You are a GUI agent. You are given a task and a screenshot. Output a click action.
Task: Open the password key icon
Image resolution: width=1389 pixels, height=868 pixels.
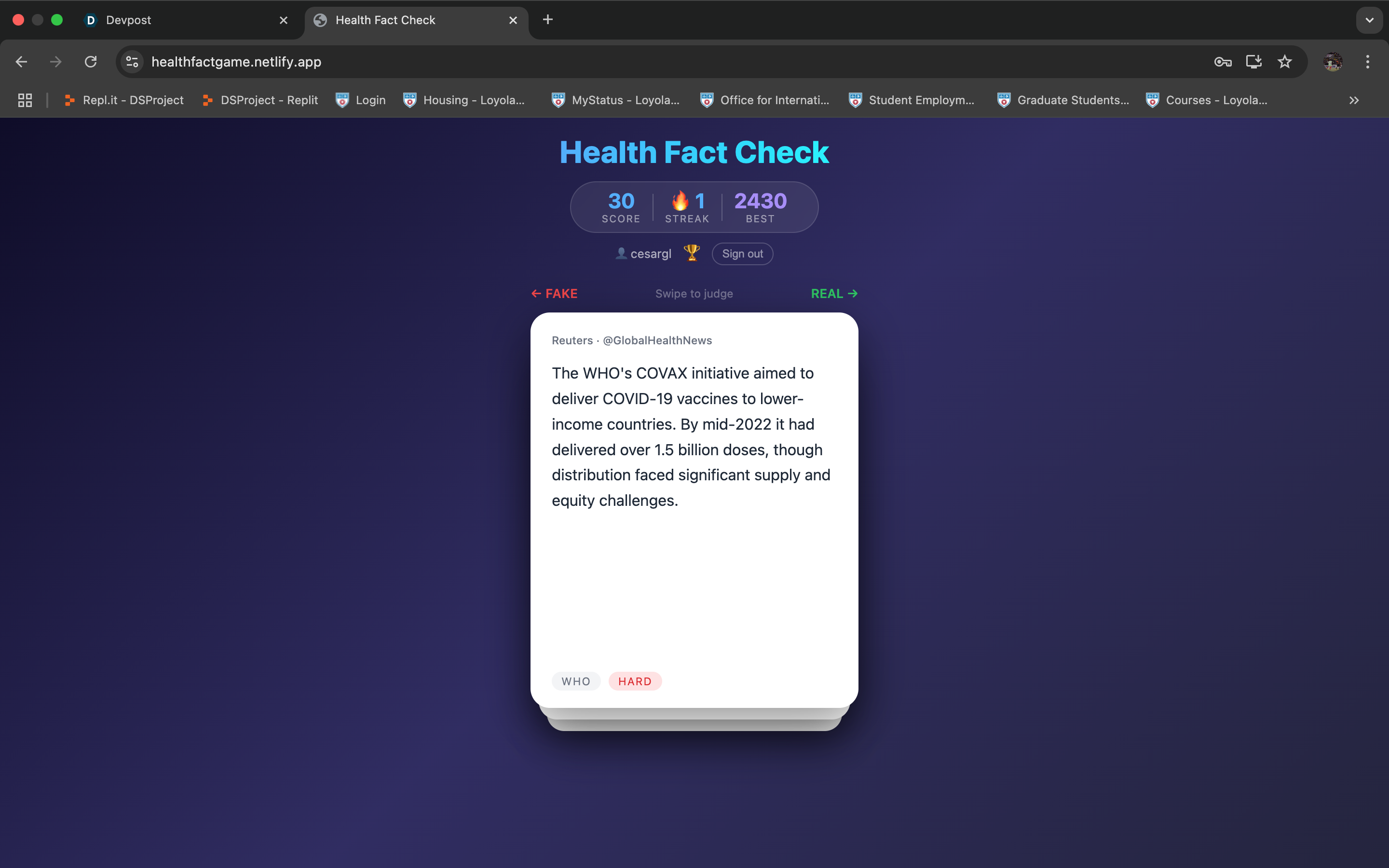click(1223, 62)
